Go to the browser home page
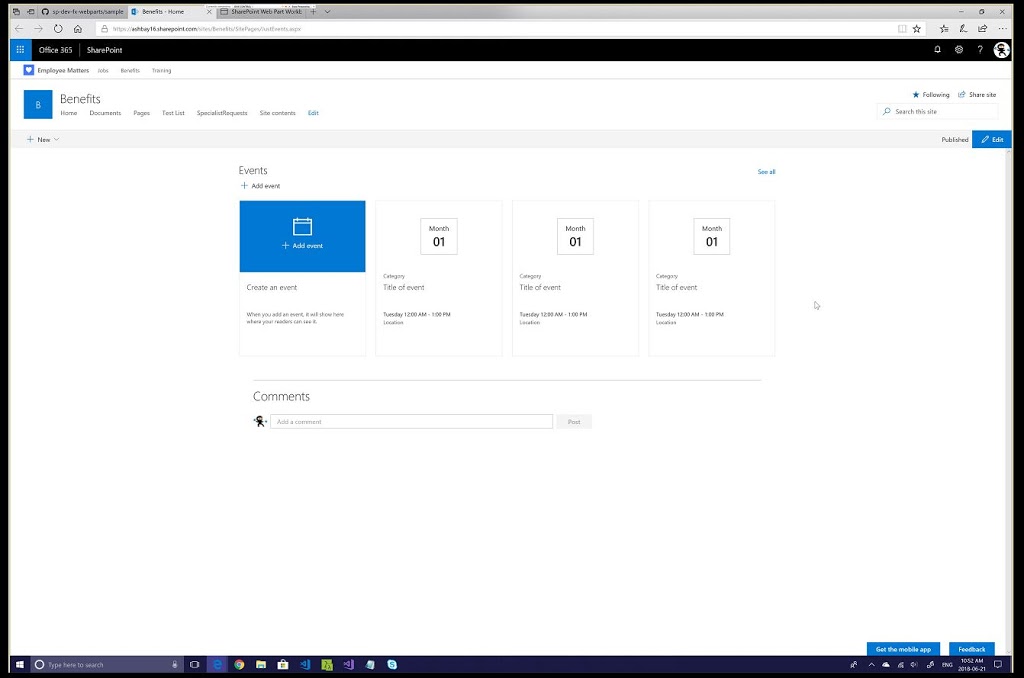 pos(78,29)
